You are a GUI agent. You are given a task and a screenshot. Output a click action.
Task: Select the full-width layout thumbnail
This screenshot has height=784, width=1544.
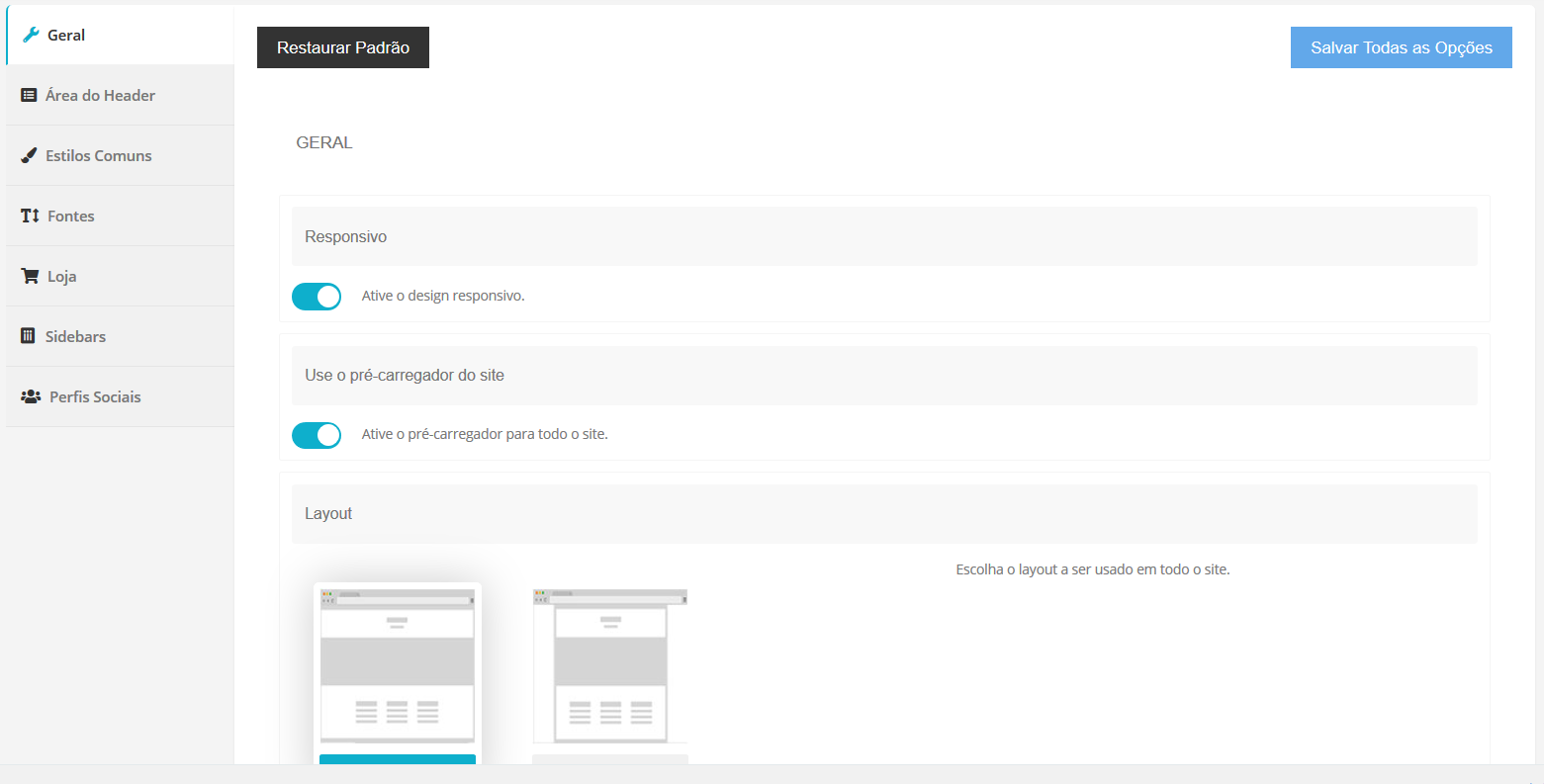[x=397, y=667]
